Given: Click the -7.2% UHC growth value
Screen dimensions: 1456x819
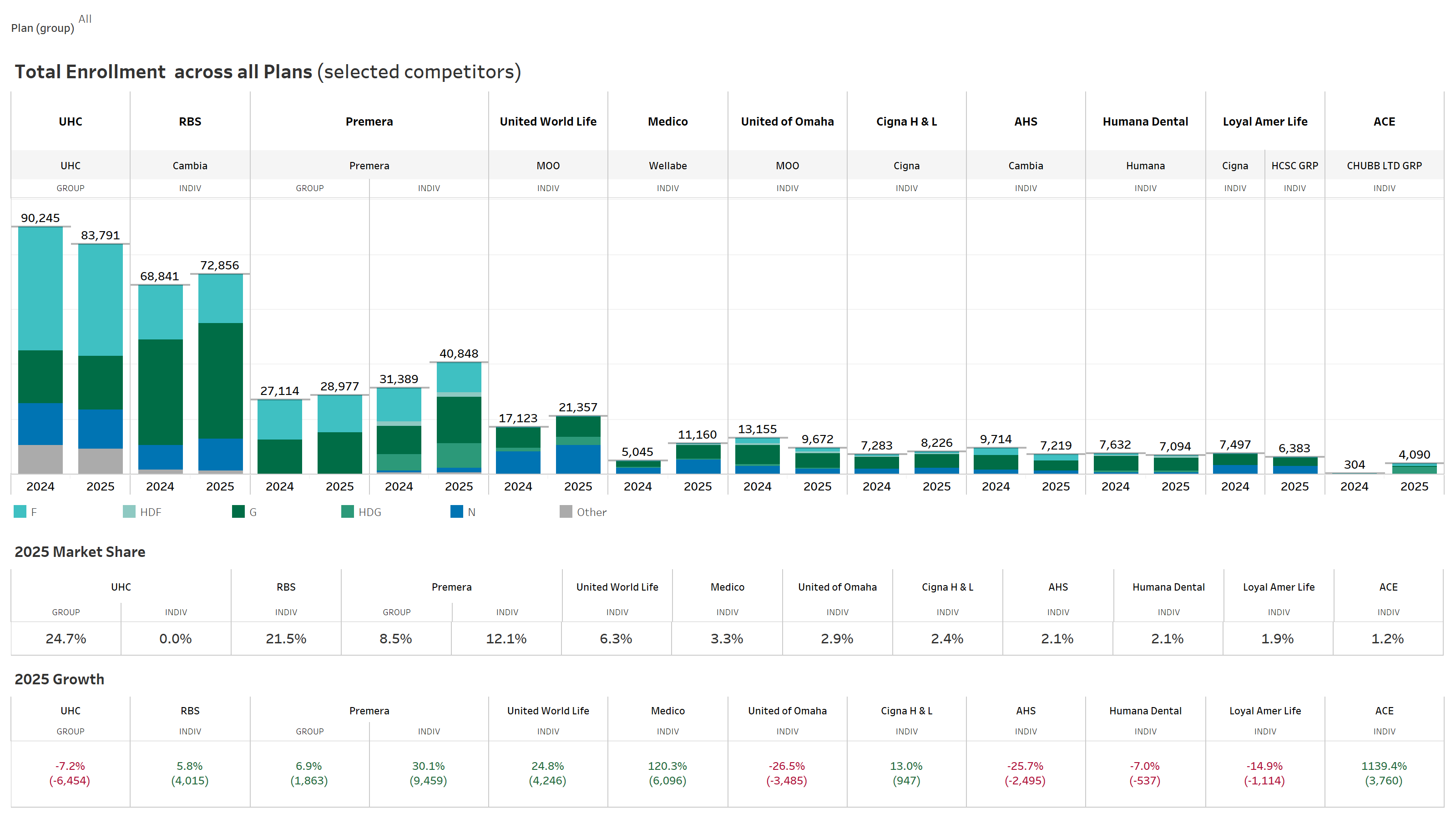Looking at the screenshot, I should point(70,766).
